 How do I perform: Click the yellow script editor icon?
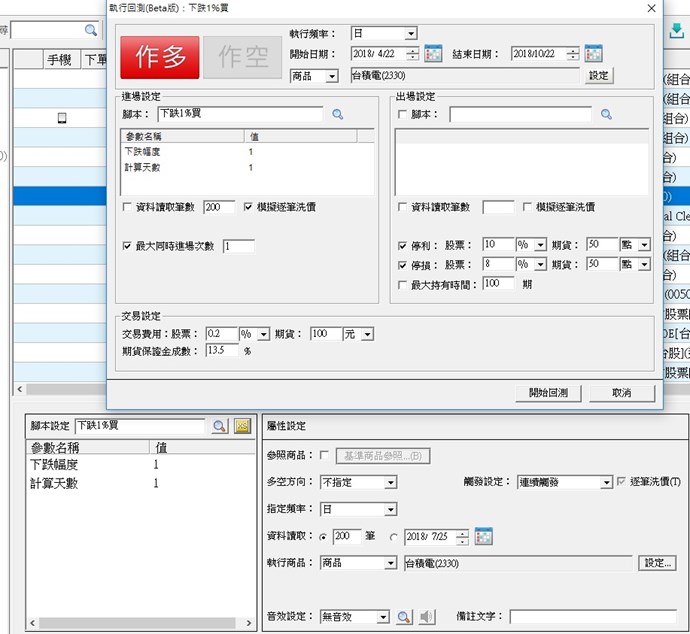242,427
